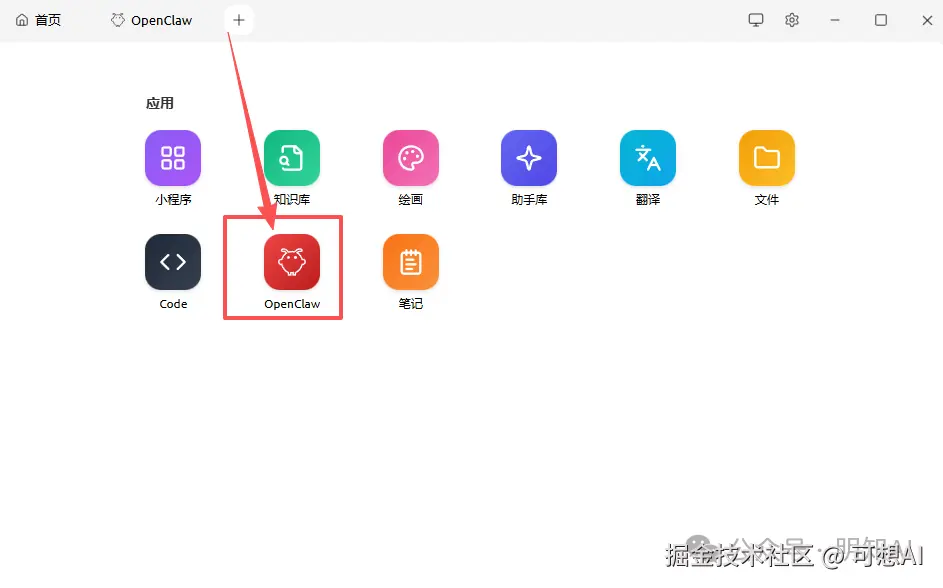Open the 笔记 notes app
The width and height of the screenshot is (943, 588).
point(410,262)
